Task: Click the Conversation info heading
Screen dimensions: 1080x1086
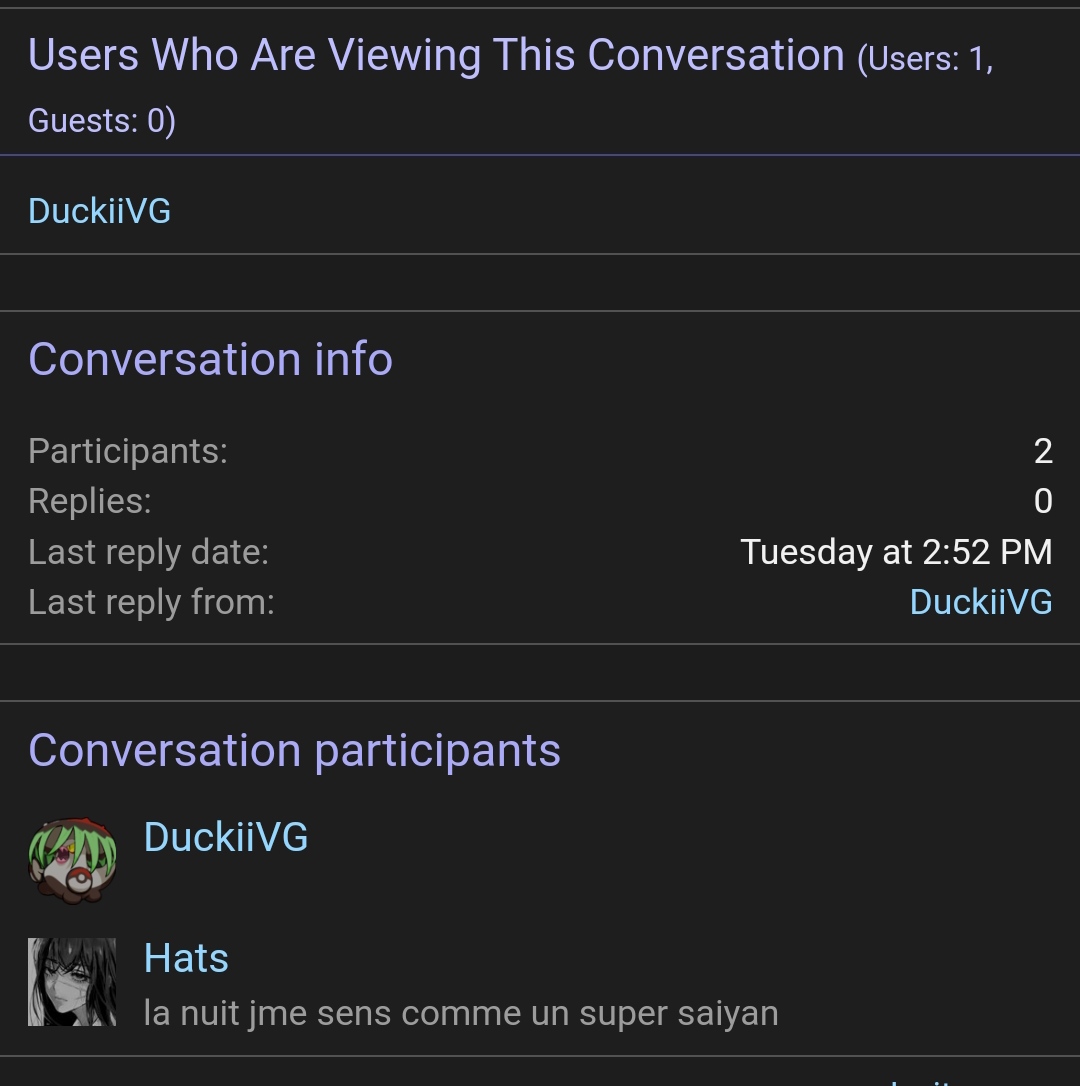Action: point(211,359)
